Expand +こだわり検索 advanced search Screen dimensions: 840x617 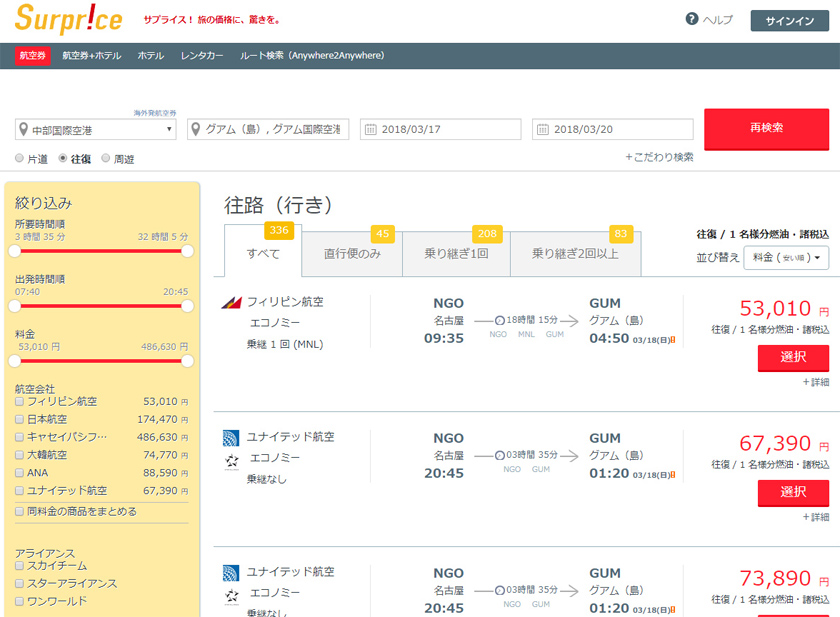pos(659,157)
